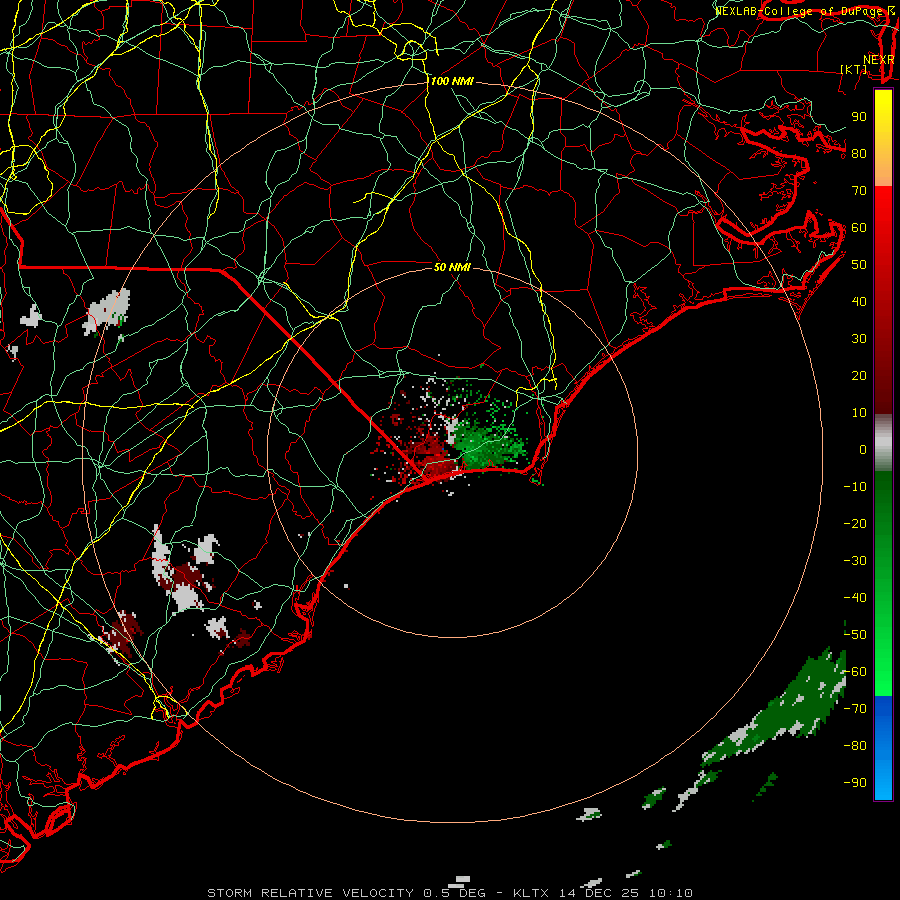Screen dimensions: 900x900
Task: Click the '-40' value on the scale
Action: 855,598
